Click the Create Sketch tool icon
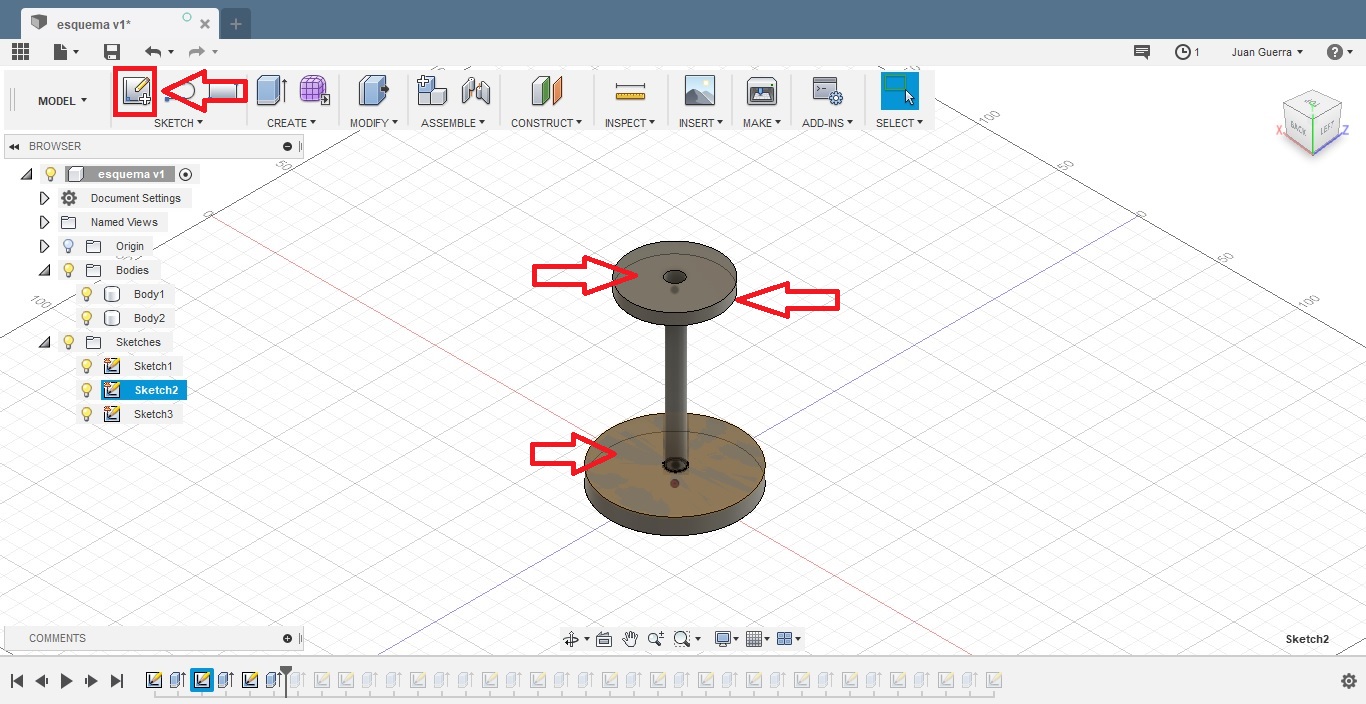Image resolution: width=1366 pixels, height=704 pixels. [x=136, y=92]
